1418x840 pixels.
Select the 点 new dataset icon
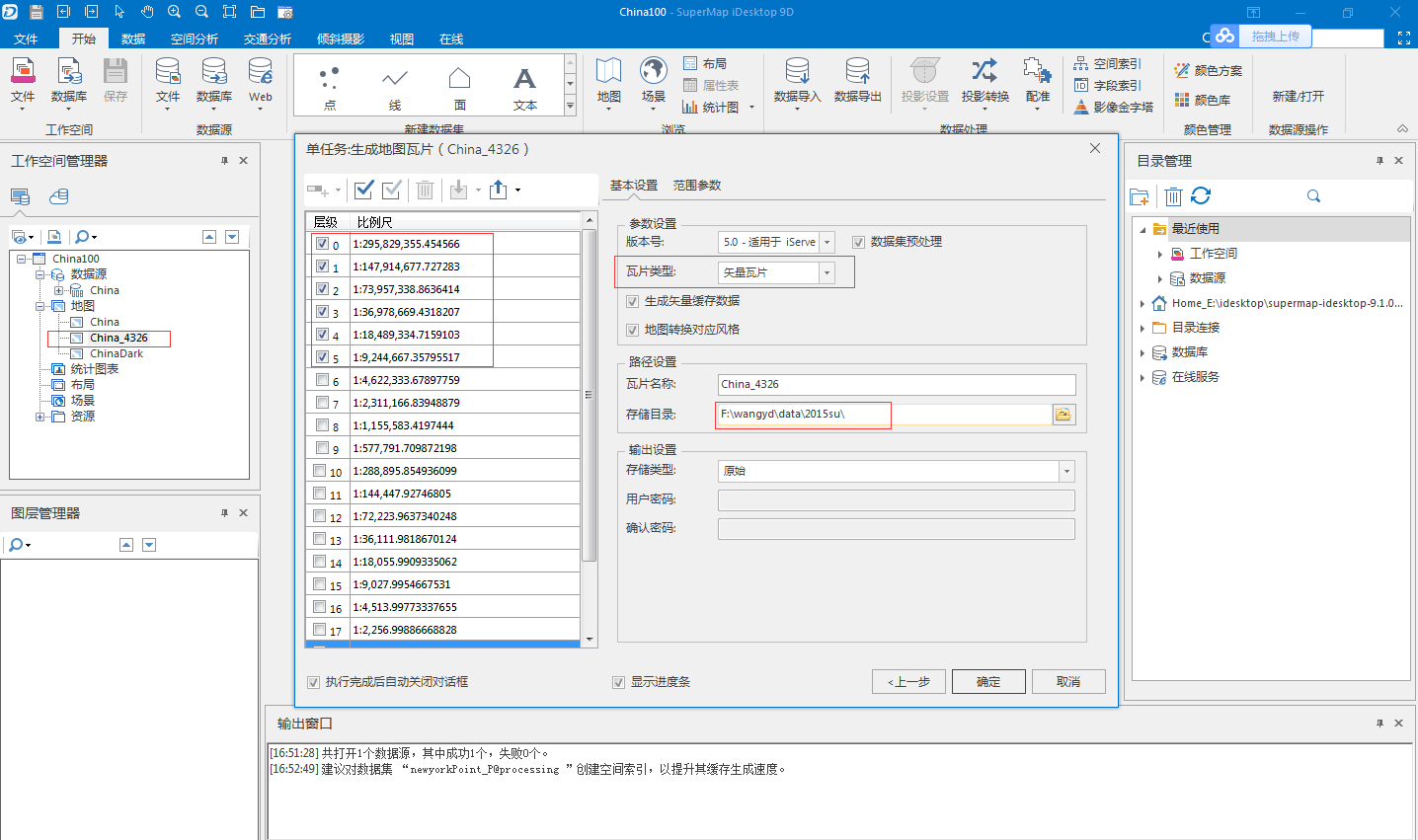pyautogui.click(x=330, y=78)
